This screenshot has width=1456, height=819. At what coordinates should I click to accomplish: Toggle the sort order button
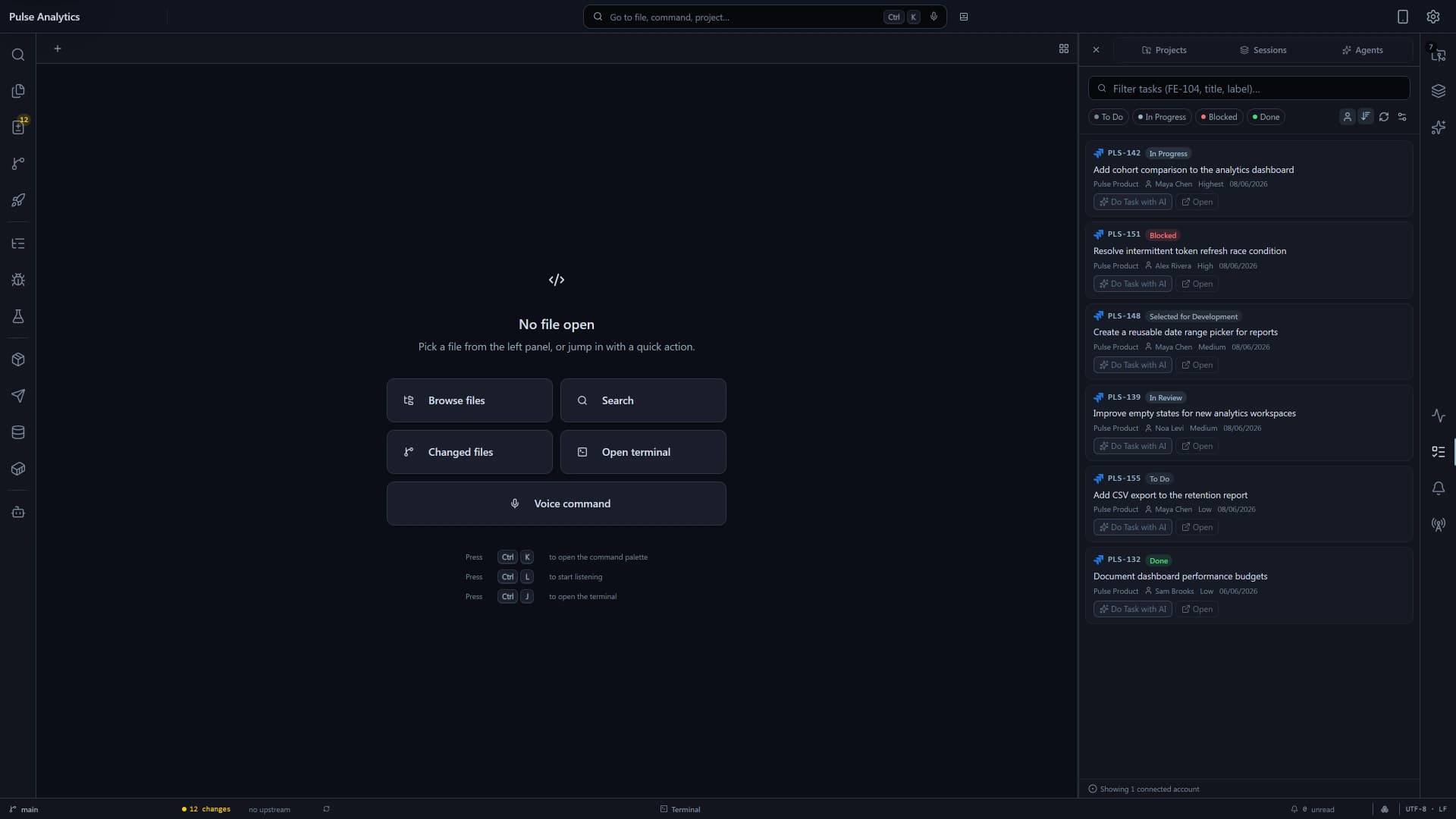tap(1366, 117)
